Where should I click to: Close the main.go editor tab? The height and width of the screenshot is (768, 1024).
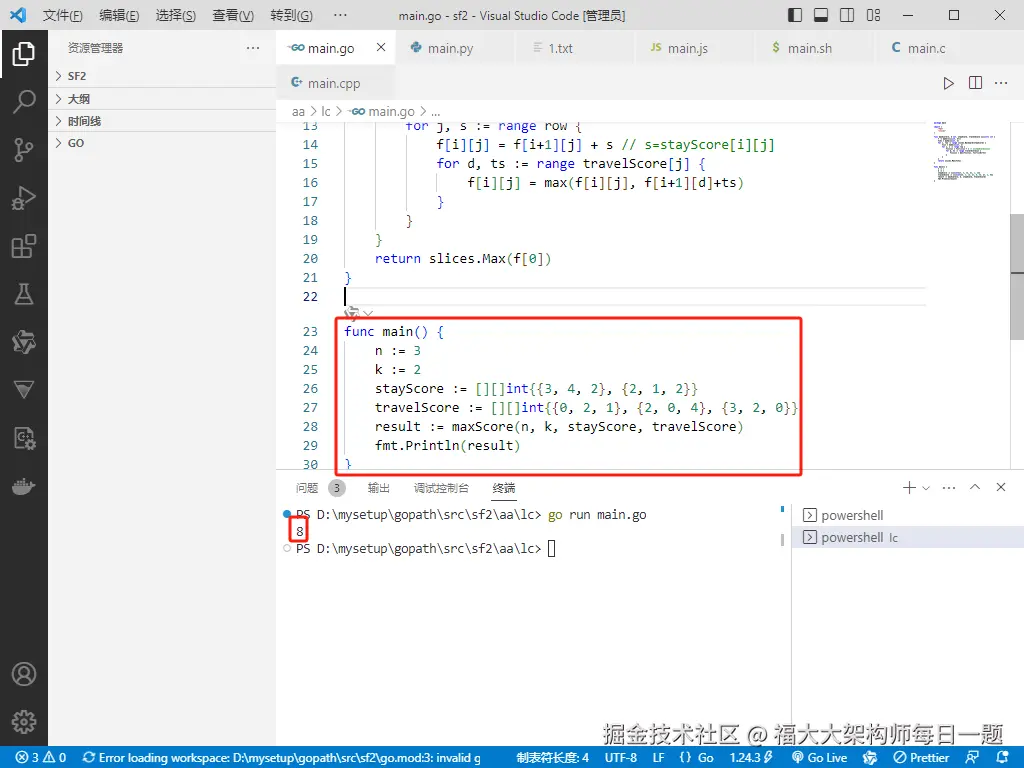[381, 47]
